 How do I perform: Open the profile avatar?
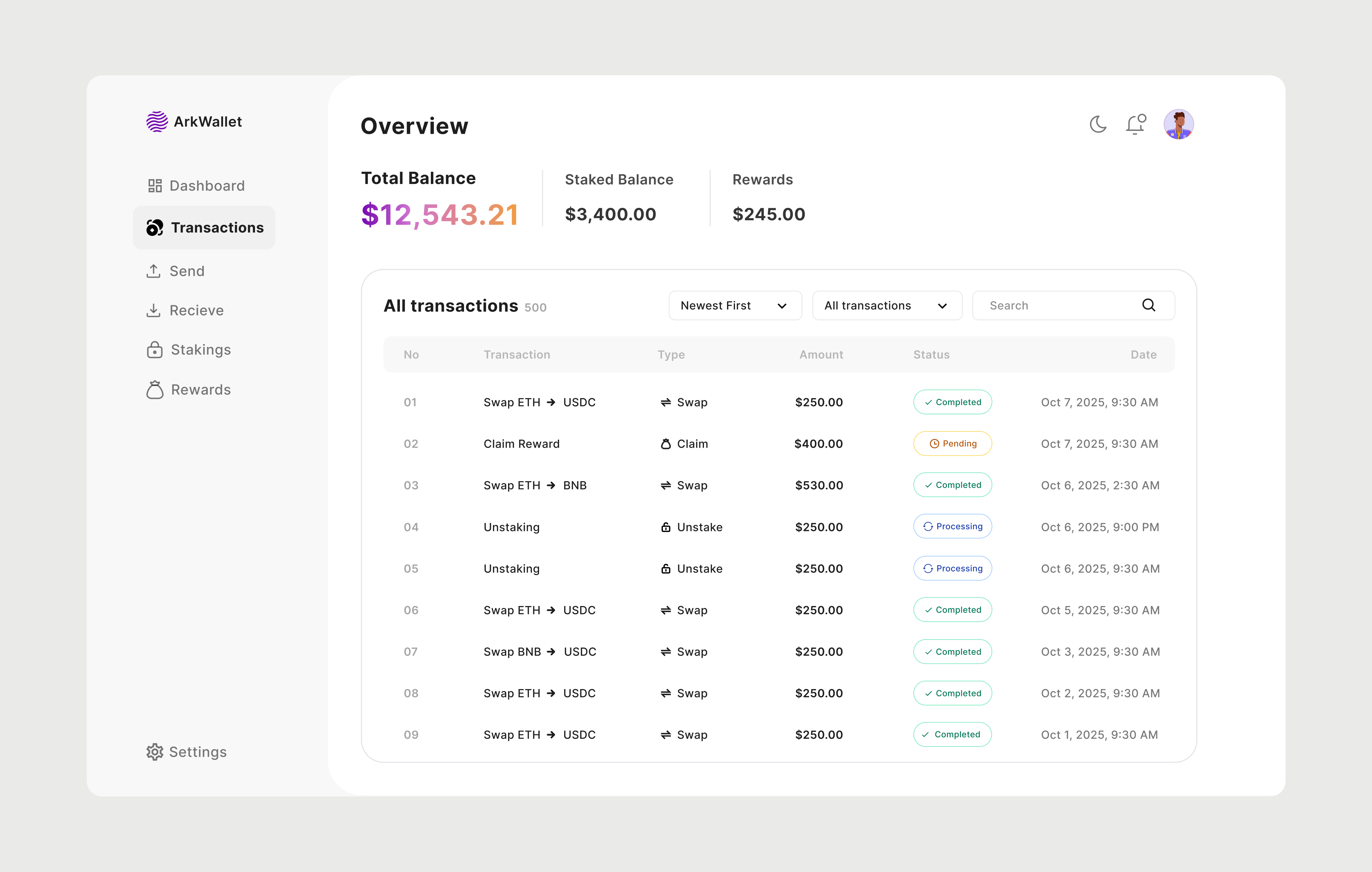point(1179,124)
